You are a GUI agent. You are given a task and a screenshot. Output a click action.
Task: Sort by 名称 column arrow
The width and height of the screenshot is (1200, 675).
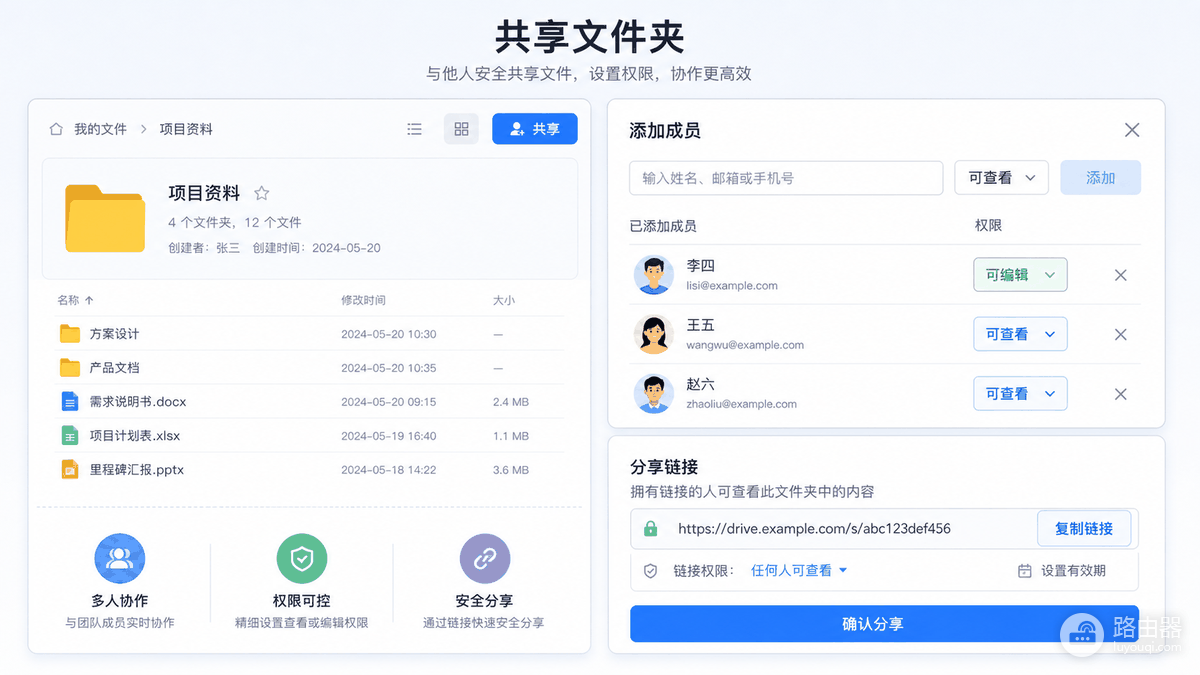[89, 300]
